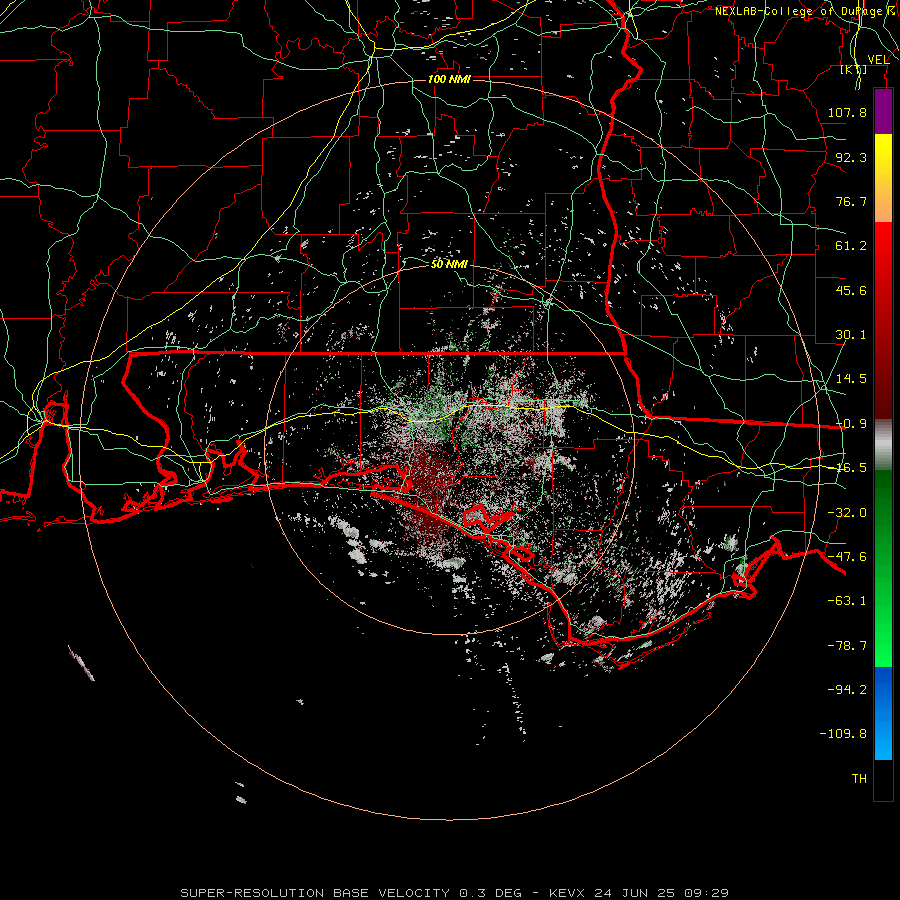The width and height of the screenshot is (900, 900).
Task: Click the 14.5 velocity scale value
Action: (x=851, y=379)
